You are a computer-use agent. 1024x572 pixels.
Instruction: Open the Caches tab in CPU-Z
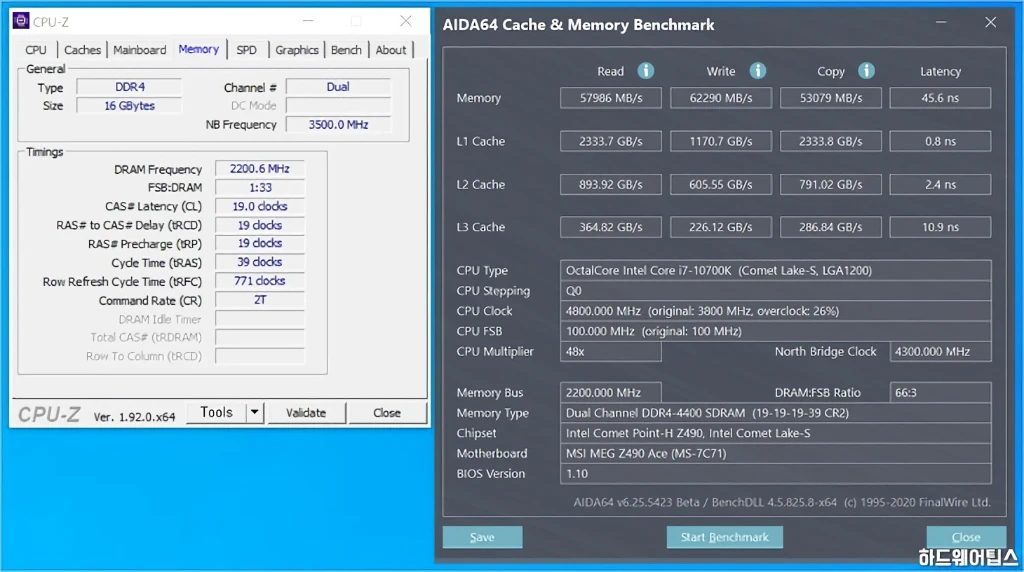[x=82, y=50]
